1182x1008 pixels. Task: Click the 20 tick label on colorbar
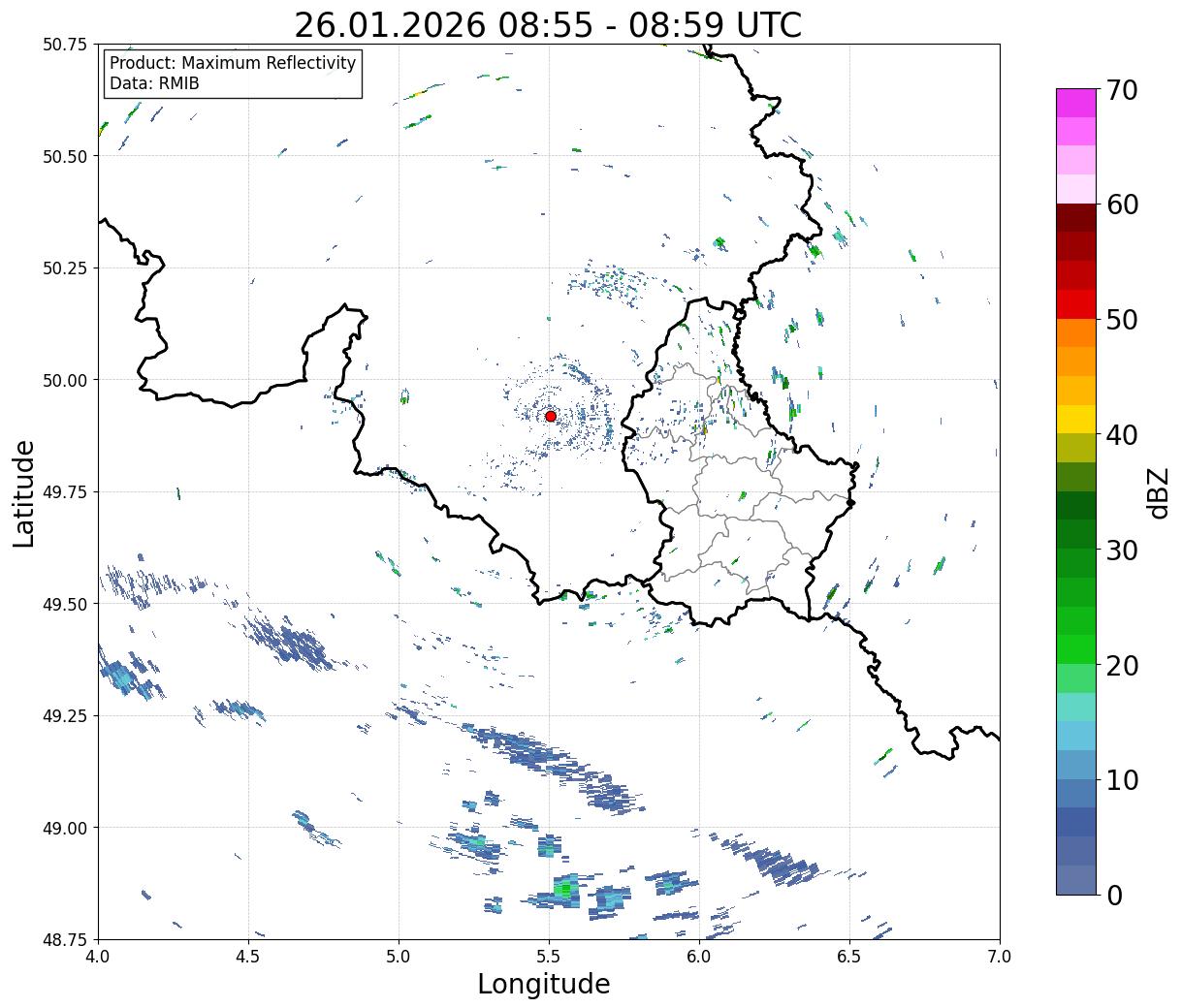point(1121,666)
